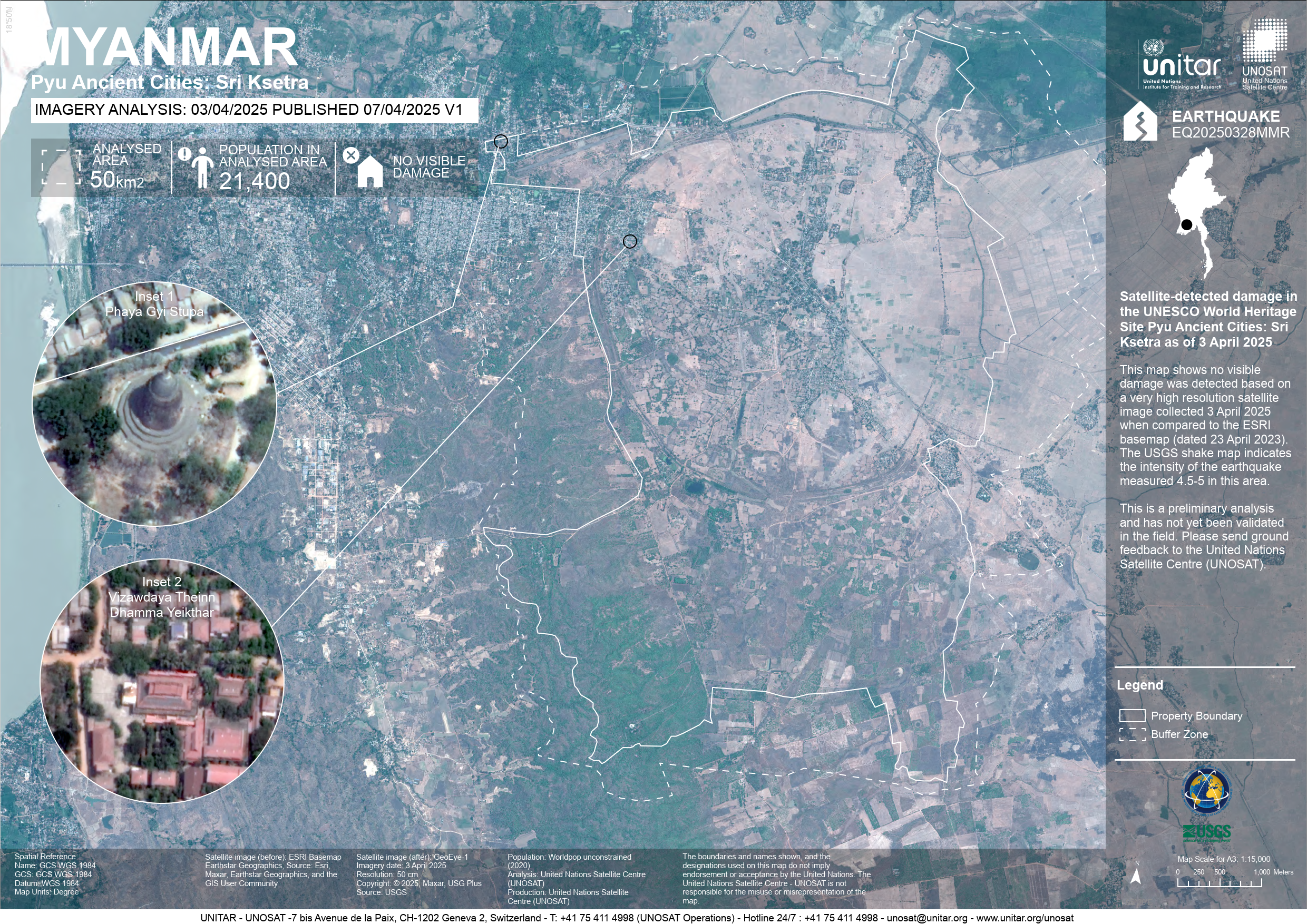Click the Property Boundary legend symbol
Image resolution: width=1307 pixels, height=924 pixels.
1132,716
